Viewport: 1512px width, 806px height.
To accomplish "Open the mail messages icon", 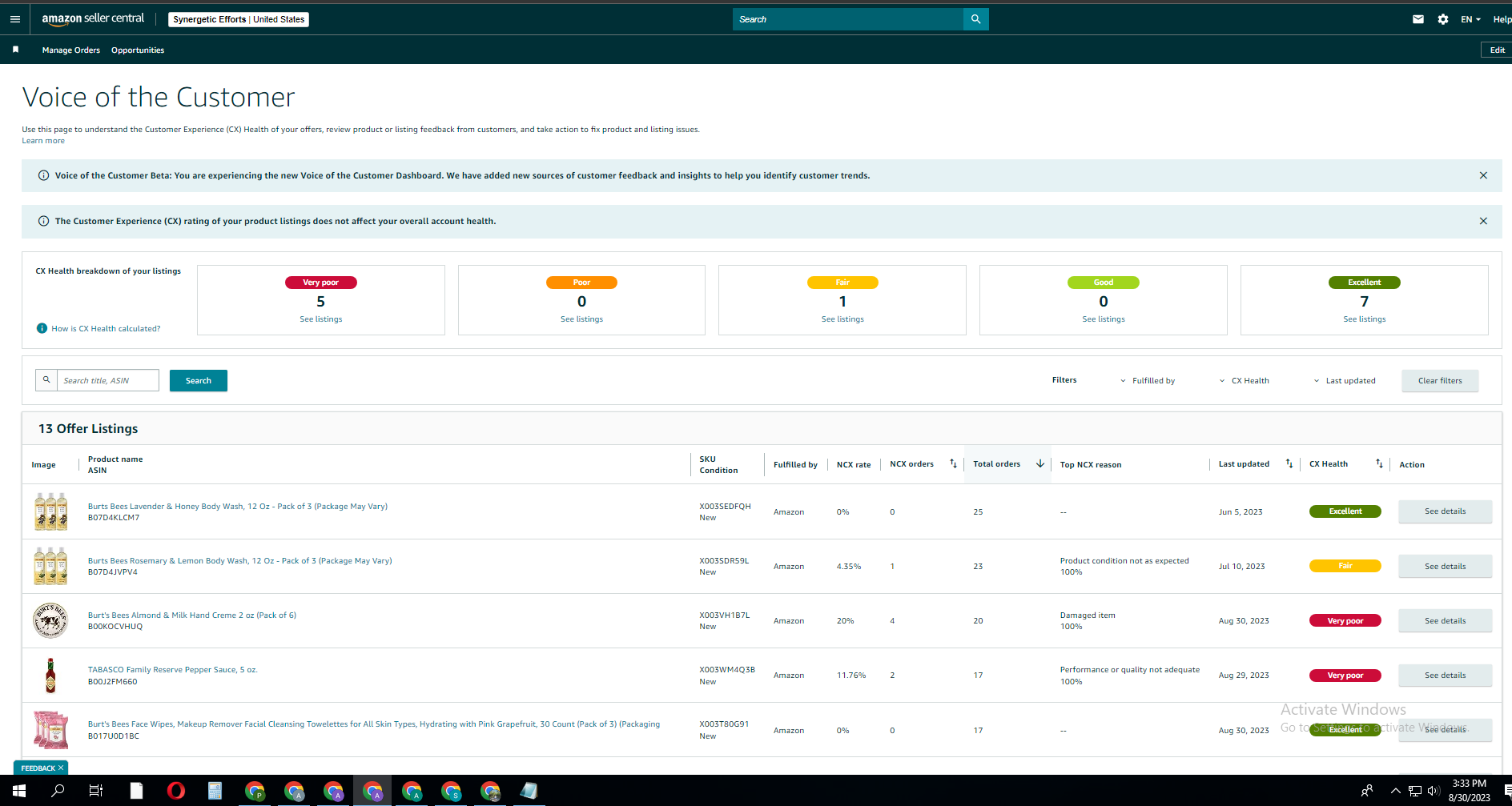I will 1417,19.
